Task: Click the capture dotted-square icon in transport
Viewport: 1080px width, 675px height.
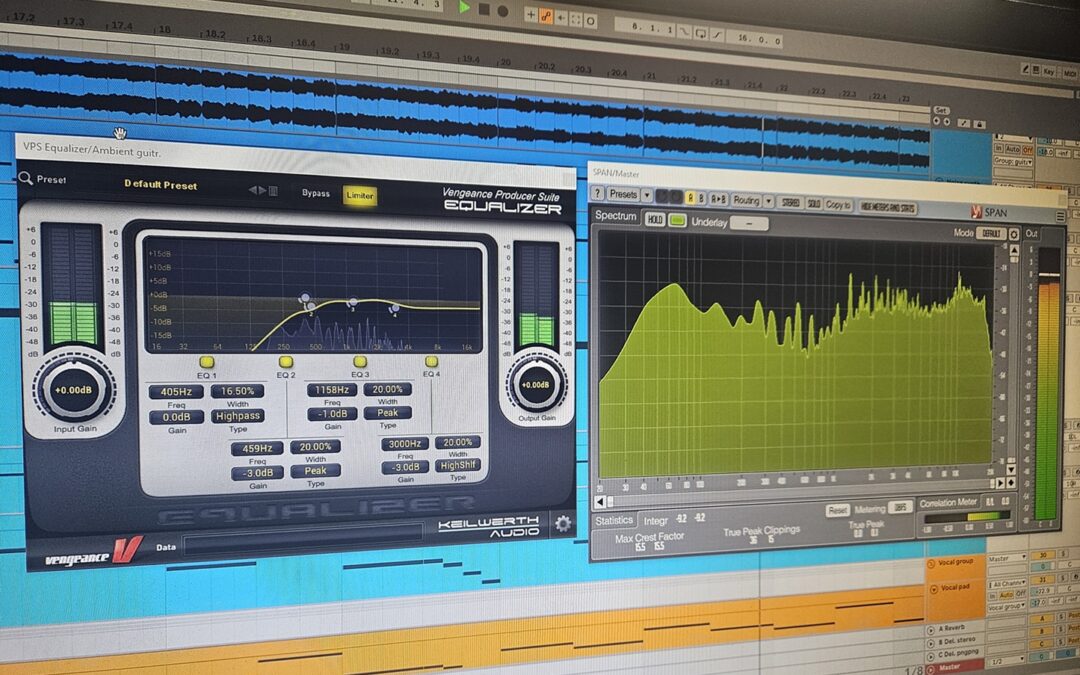Action: pyautogui.click(x=576, y=20)
